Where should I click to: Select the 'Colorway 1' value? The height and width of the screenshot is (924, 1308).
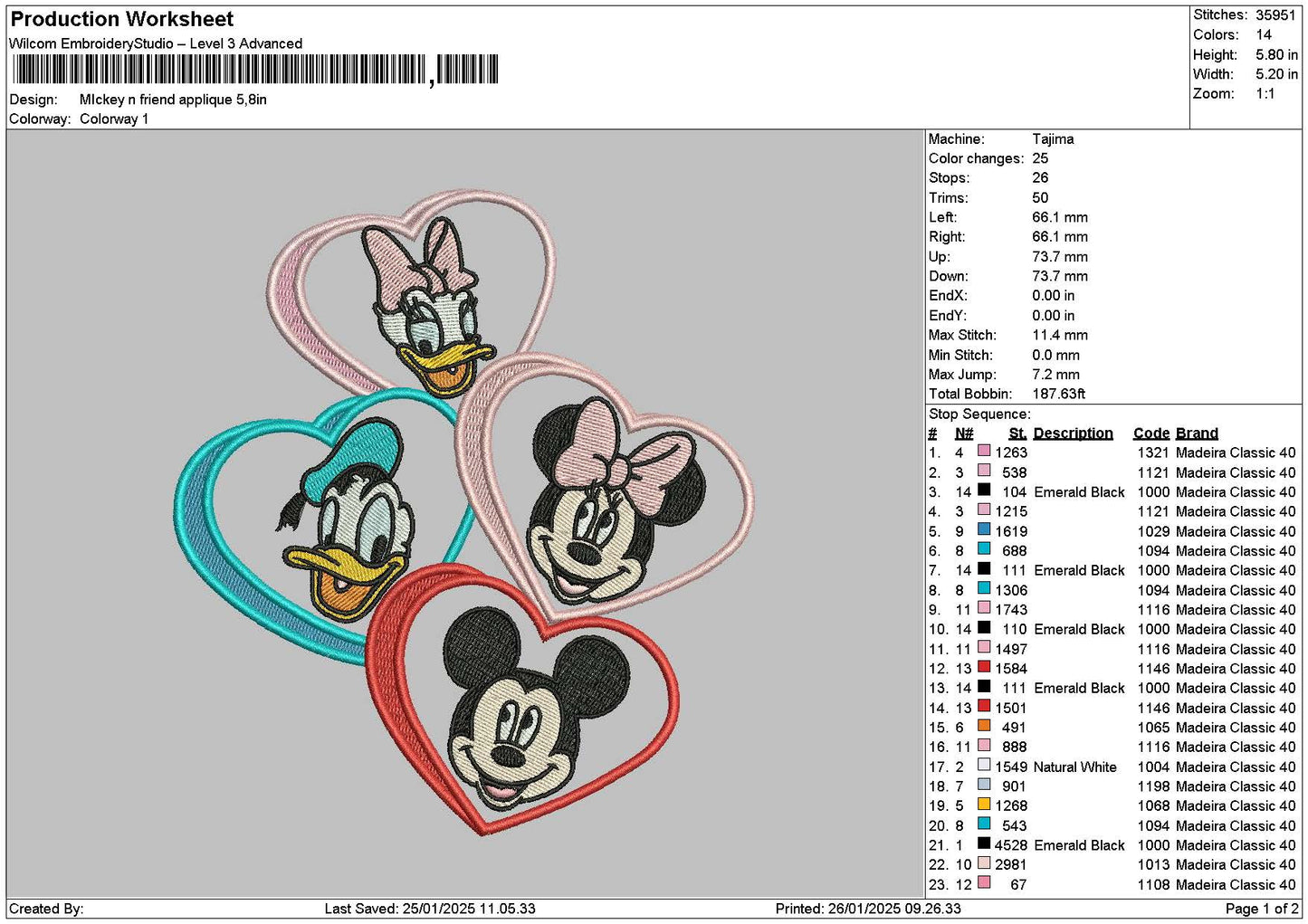(114, 119)
